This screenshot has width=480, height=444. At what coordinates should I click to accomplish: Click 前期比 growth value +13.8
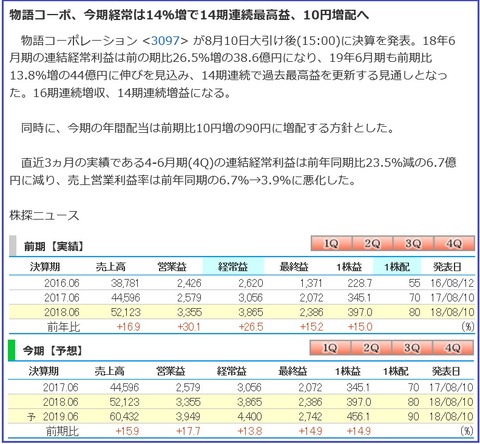(x=250, y=431)
